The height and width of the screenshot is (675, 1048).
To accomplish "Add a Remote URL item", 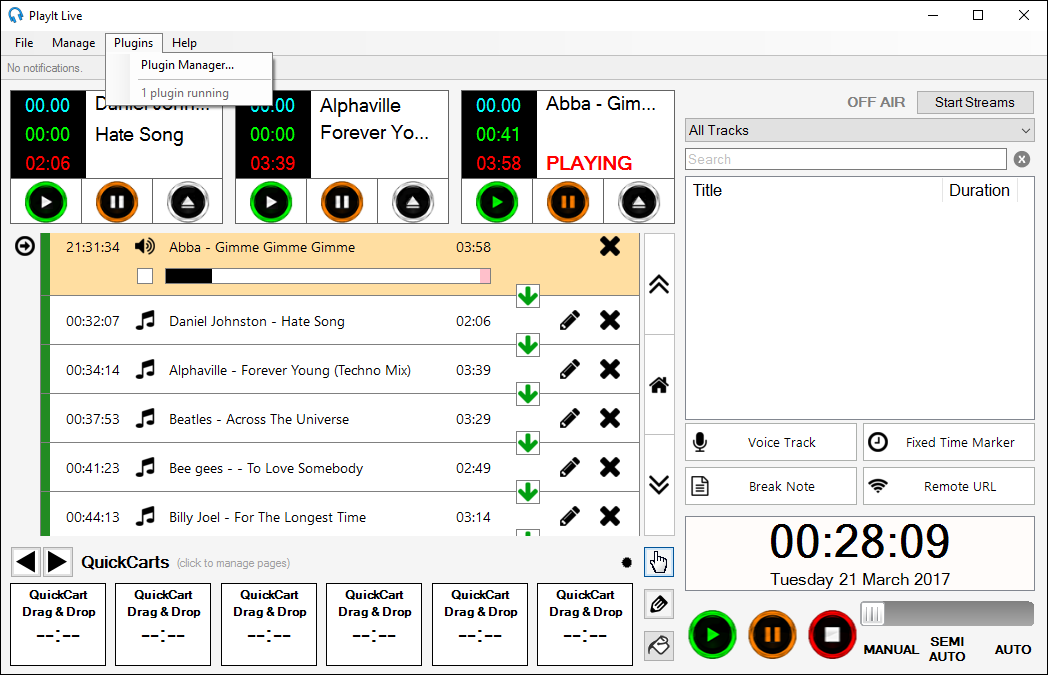I will [948, 486].
